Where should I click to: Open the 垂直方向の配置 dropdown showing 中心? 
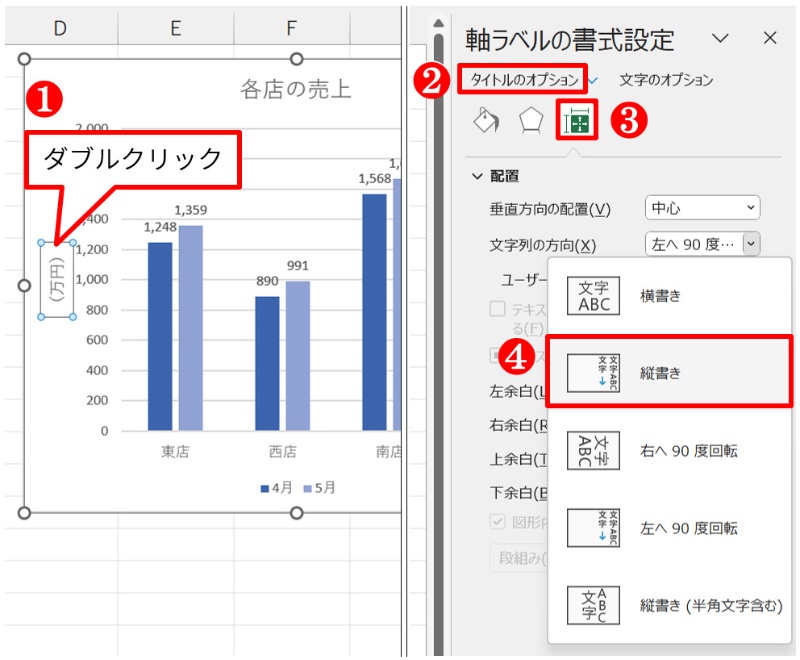pyautogui.click(x=702, y=207)
